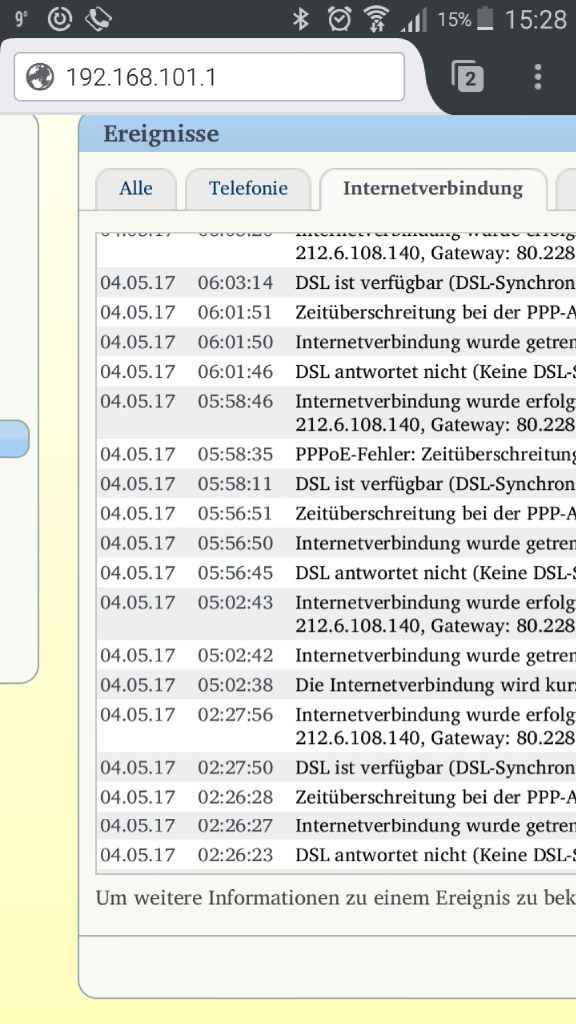The height and width of the screenshot is (1024, 576).
Task: Open the browser tab switcher showing 2
Action: (467, 77)
